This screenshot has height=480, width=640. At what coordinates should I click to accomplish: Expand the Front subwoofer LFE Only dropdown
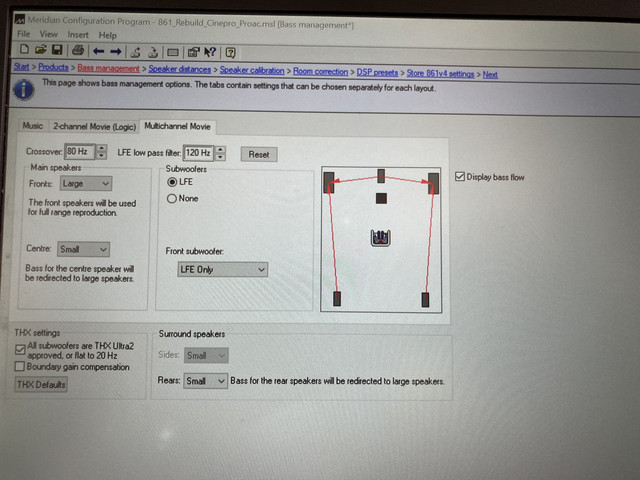(222, 269)
